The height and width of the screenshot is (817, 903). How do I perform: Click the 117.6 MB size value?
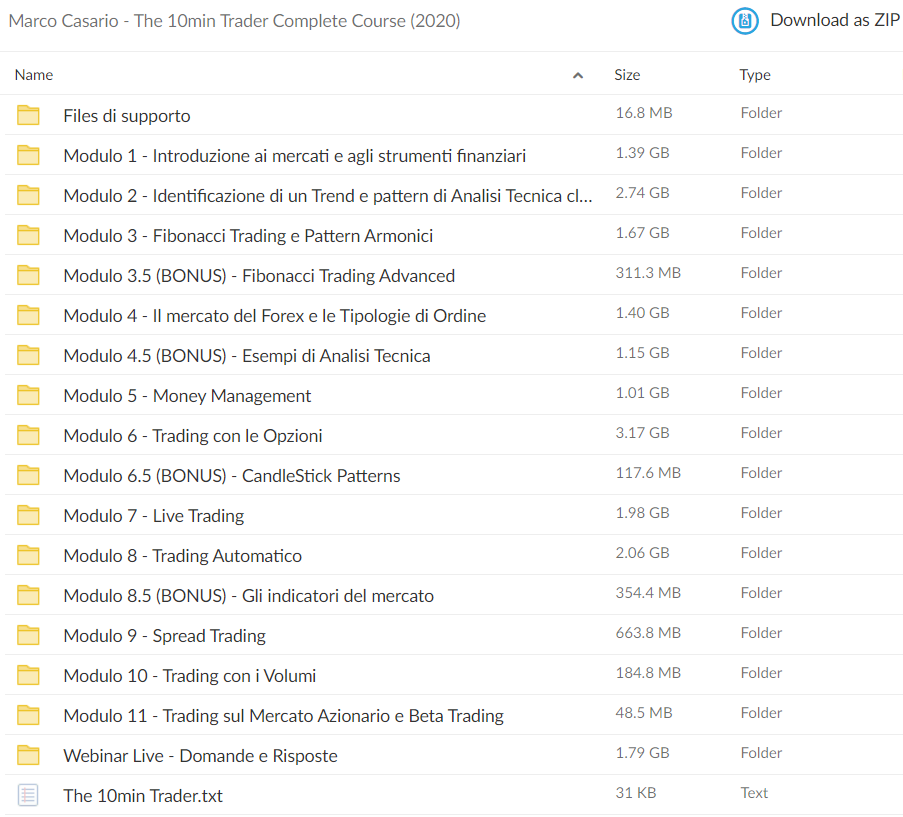coord(648,473)
